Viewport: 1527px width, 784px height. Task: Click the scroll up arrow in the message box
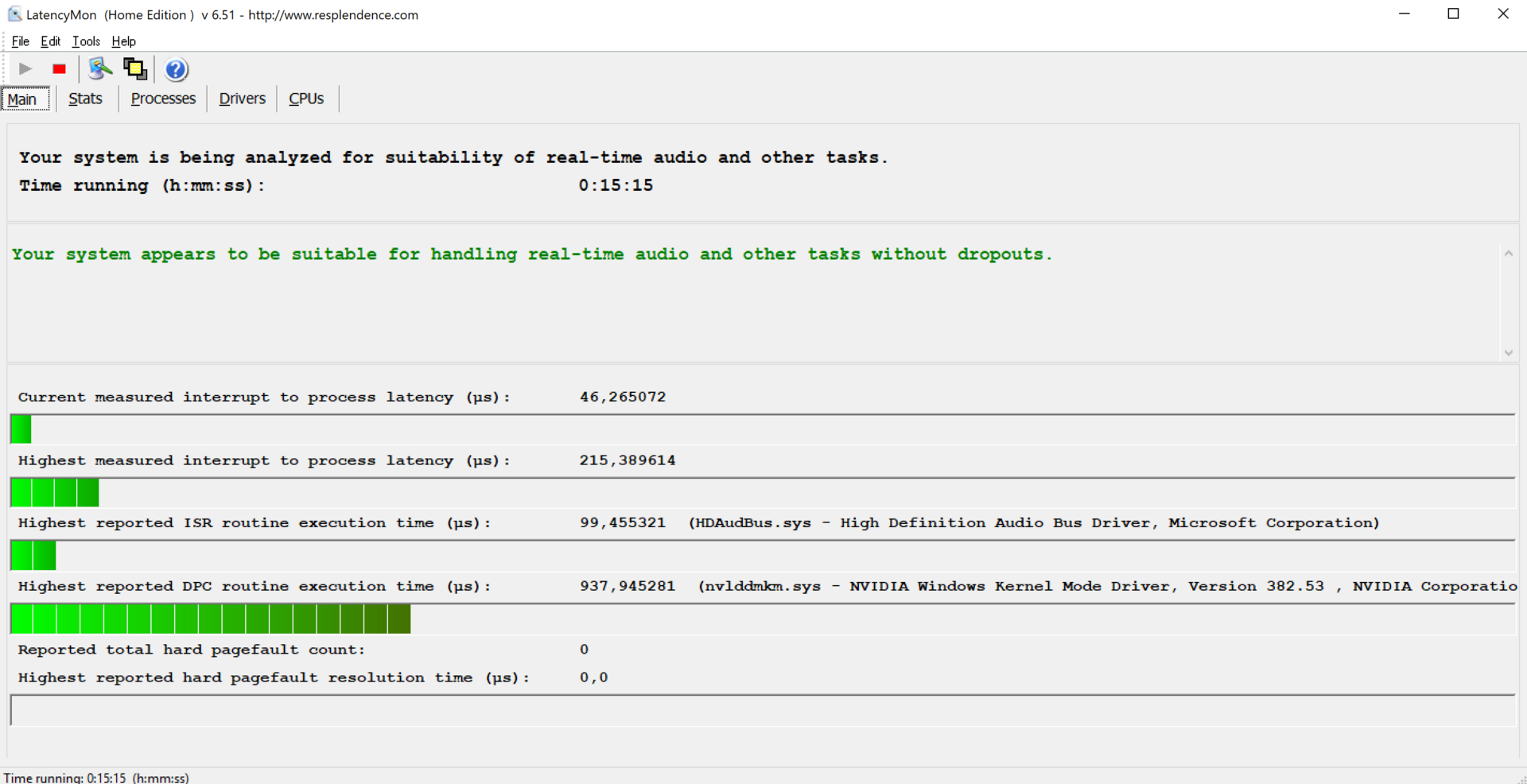(x=1508, y=254)
